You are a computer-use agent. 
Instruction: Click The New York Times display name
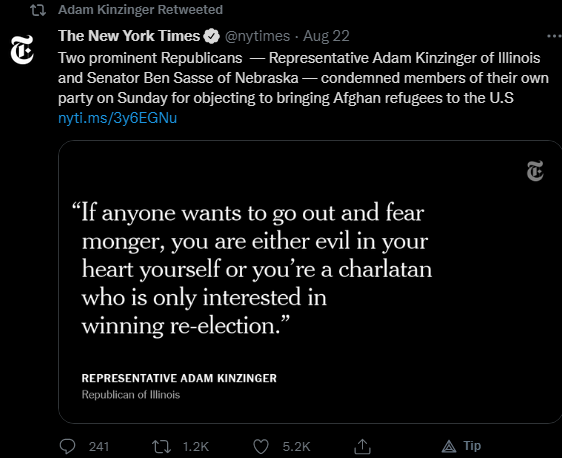pyautogui.click(x=129, y=36)
